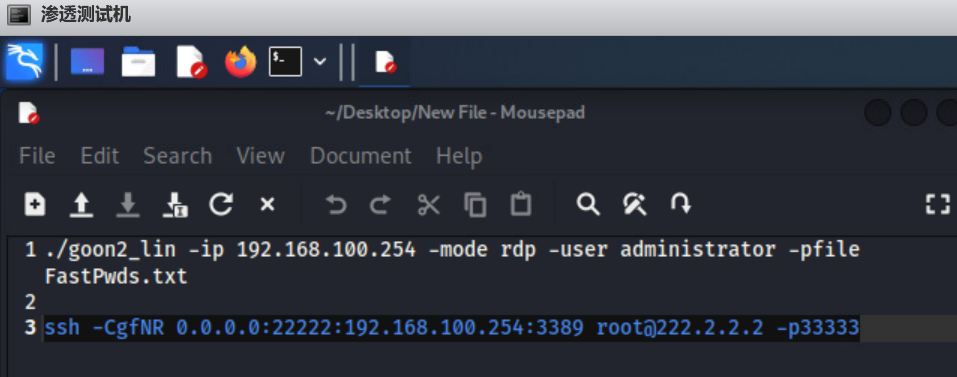Click the highlighted ssh -CgfNR command line
Image resolution: width=957 pixels, height=377 pixels.
(452, 328)
